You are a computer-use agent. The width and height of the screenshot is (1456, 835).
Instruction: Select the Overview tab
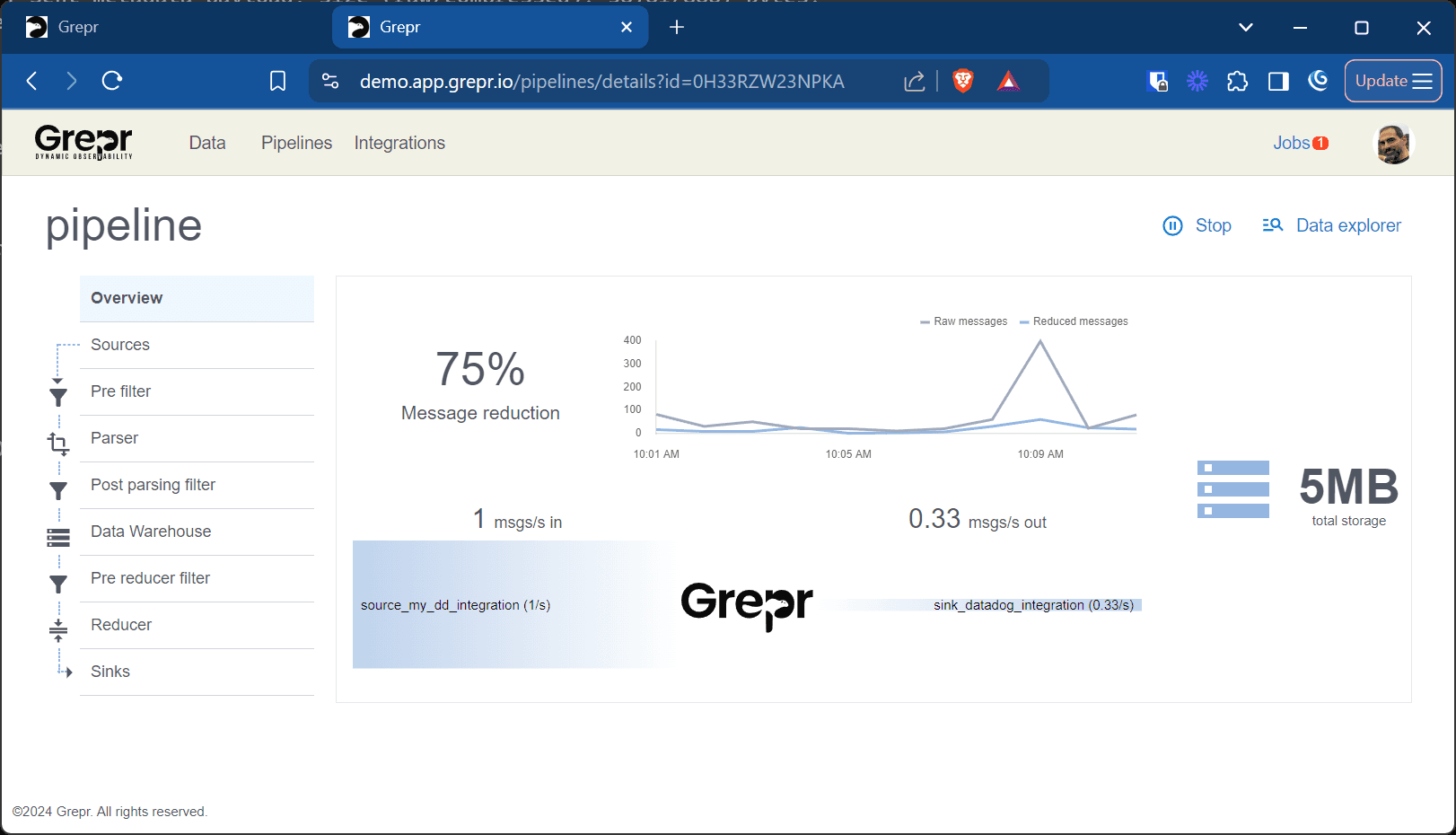(x=197, y=298)
